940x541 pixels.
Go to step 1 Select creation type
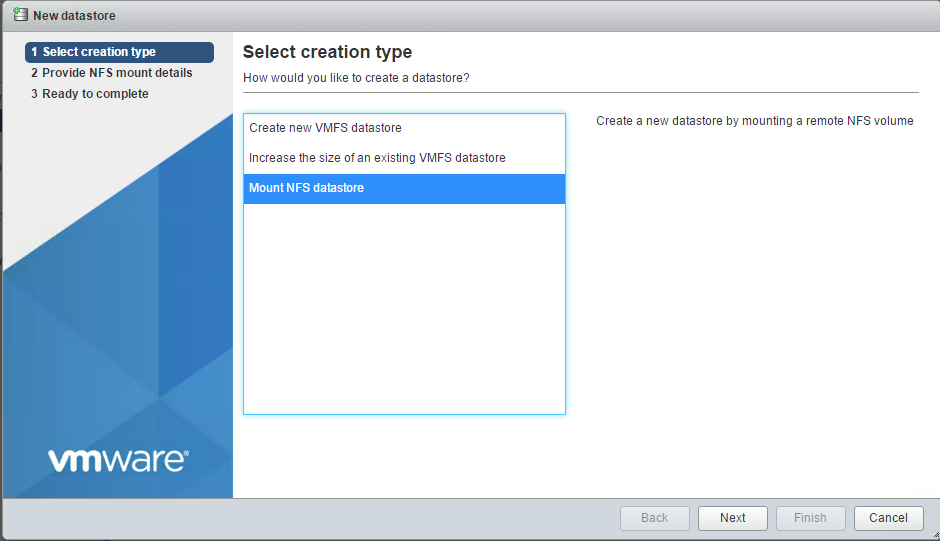point(119,52)
